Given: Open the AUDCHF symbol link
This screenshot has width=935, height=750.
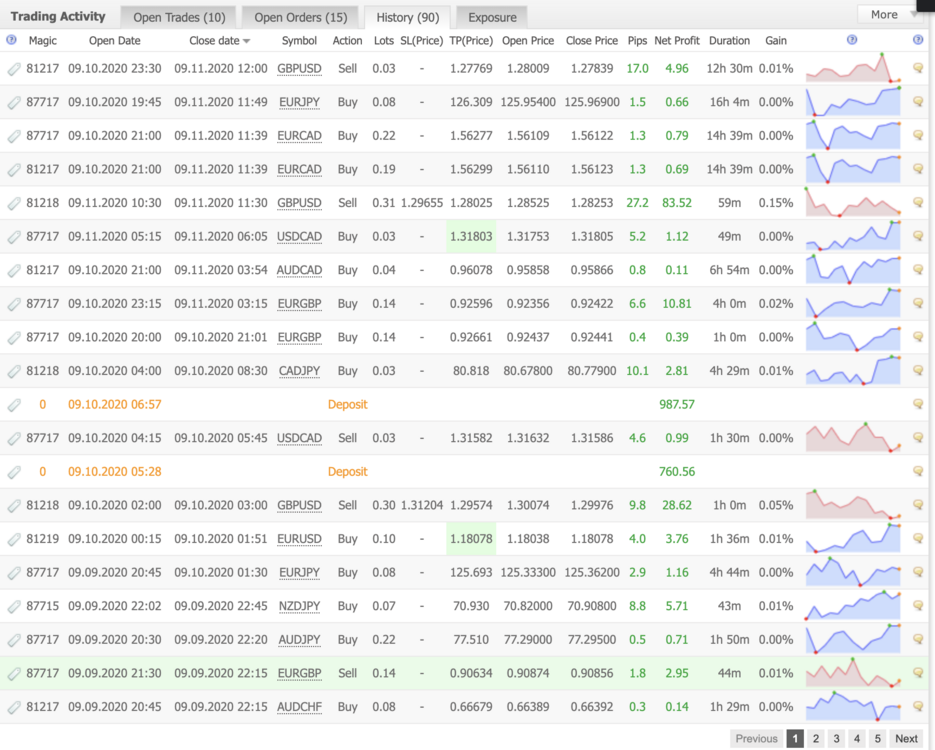Looking at the screenshot, I should click(299, 707).
